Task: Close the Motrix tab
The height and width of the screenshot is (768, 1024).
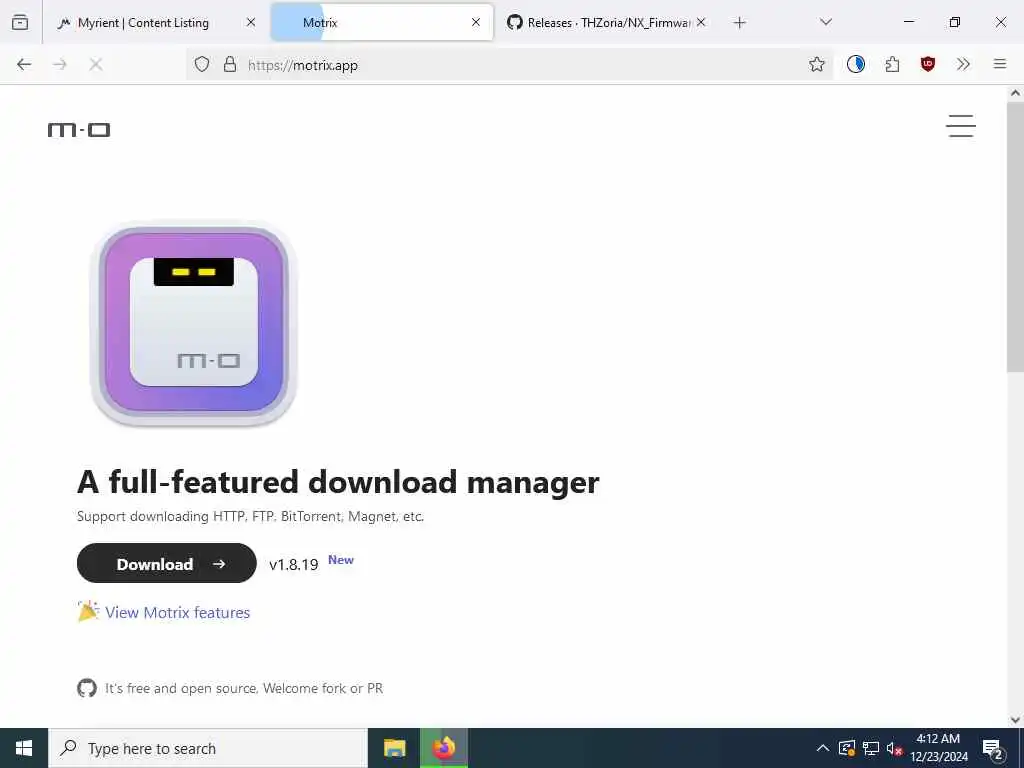Action: (x=476, y=22)
